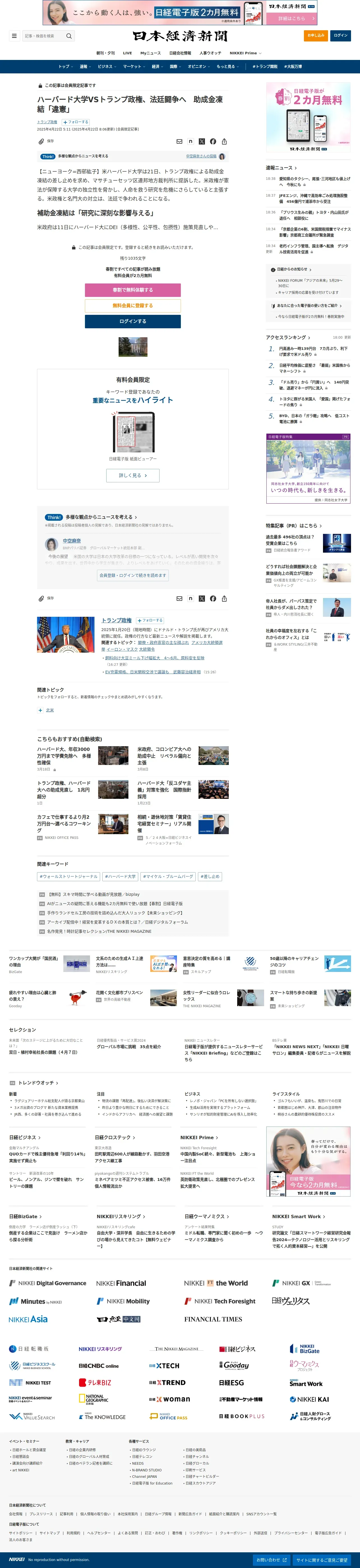Open the 人事ウオッチ menu item
Image resolution: width=360 pixels, height=1568 pixels.
[210, 53]
